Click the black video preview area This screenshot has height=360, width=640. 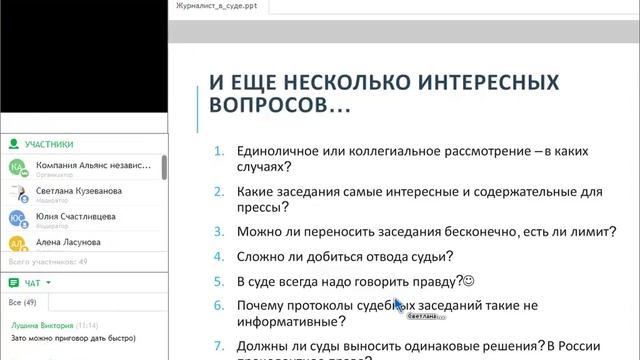[84, 56]
